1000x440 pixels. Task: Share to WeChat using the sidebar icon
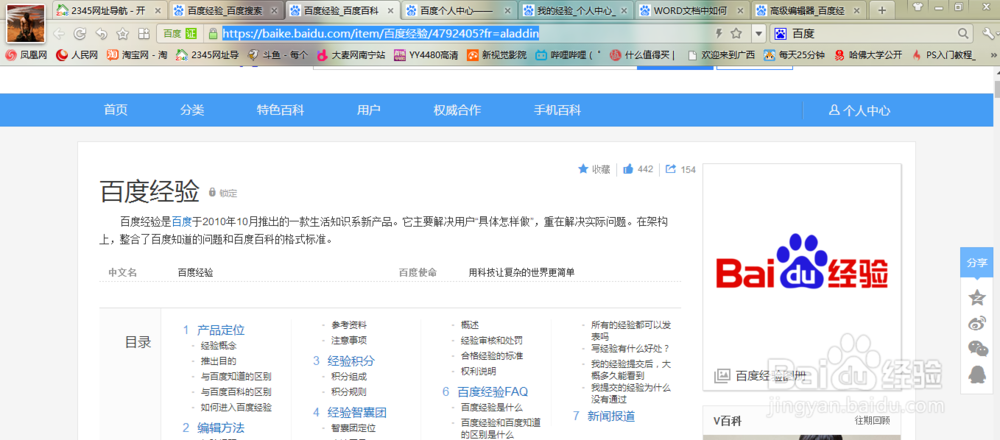click(976, 348)
